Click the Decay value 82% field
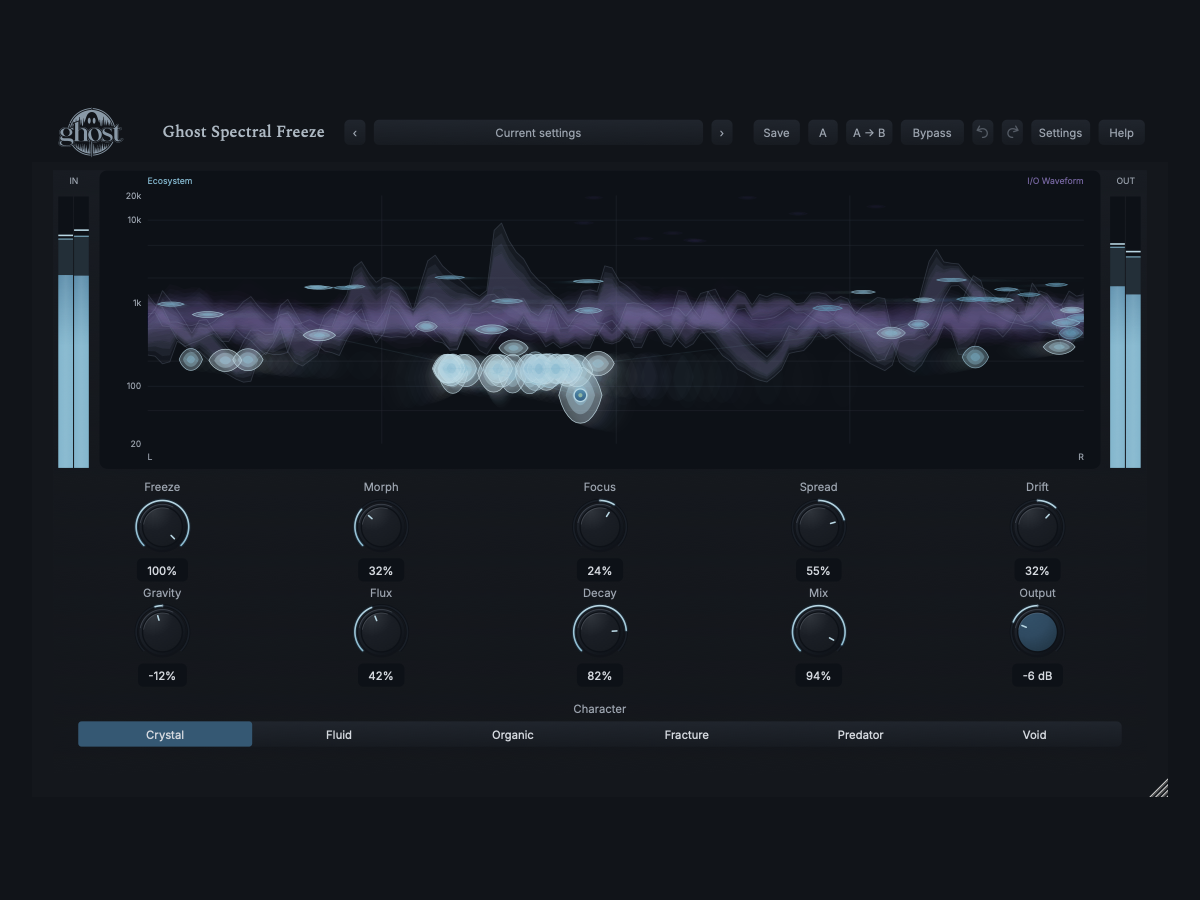1200x900 pixels. coord(599,676)
